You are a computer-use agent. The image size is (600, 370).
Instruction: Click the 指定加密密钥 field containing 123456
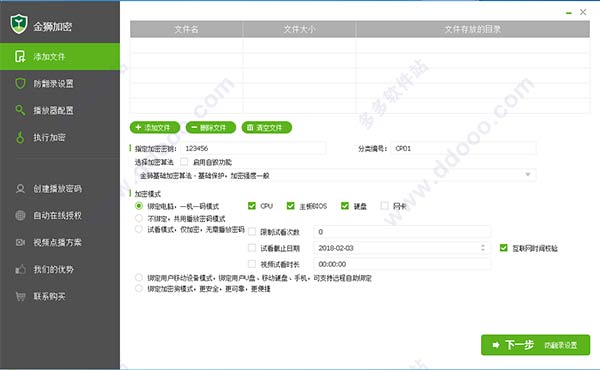[253, 148]
